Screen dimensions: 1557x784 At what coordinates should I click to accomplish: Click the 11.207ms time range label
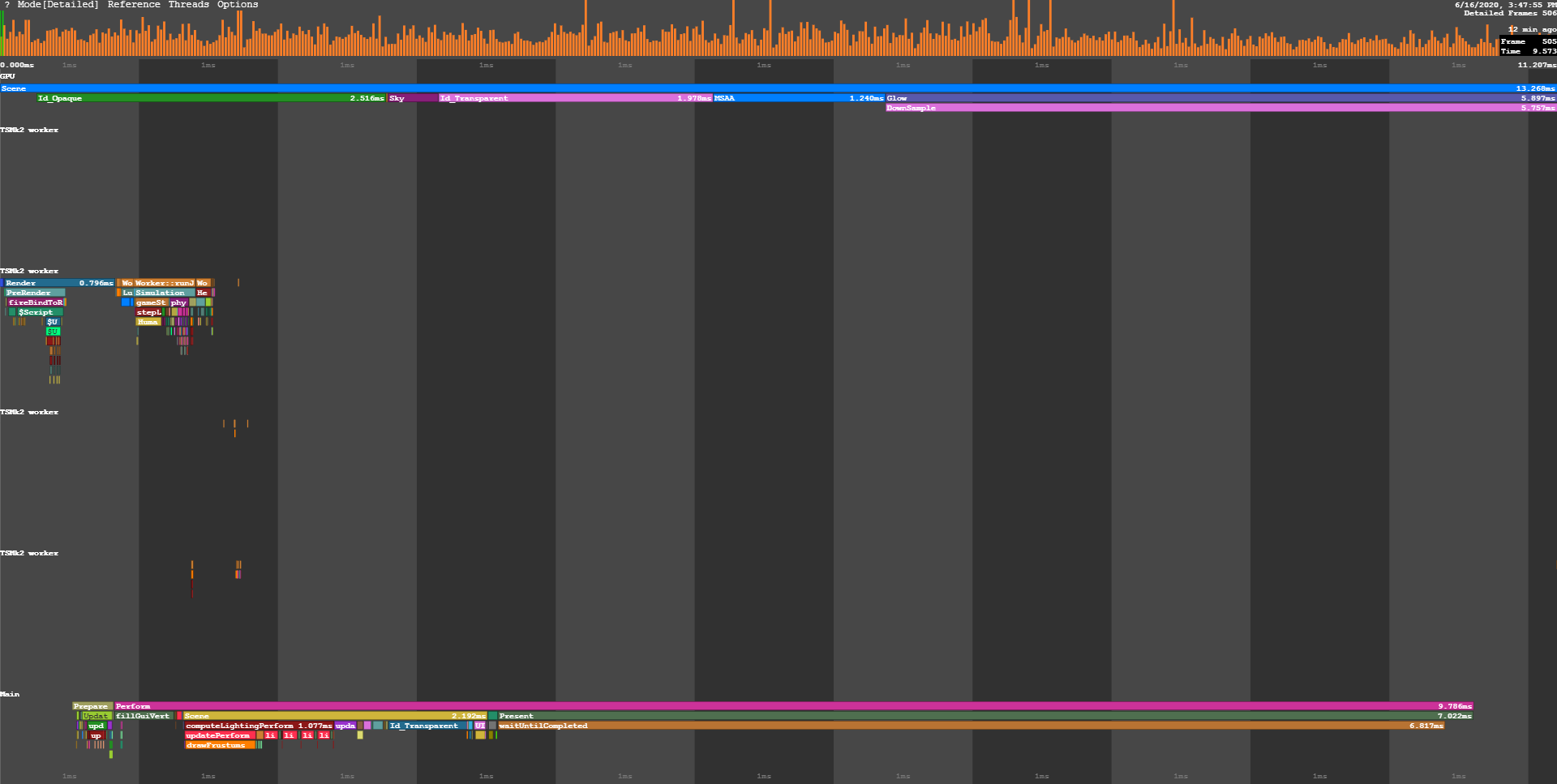coord(1537,65)
